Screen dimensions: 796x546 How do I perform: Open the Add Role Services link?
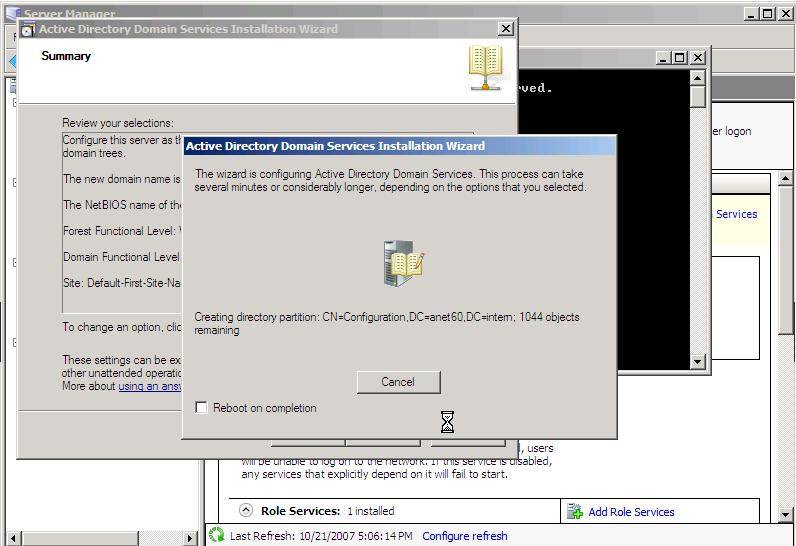click(631, 512)
